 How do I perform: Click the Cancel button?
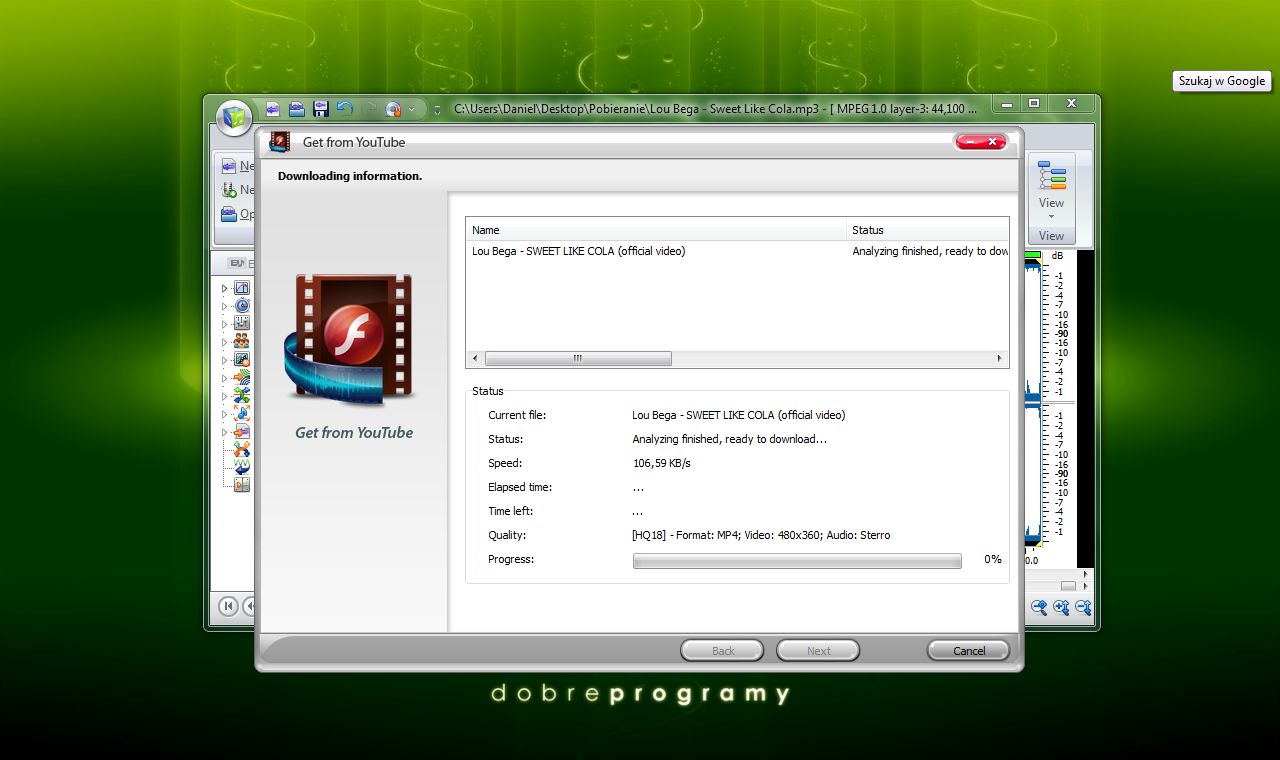(x=968, y=650)
